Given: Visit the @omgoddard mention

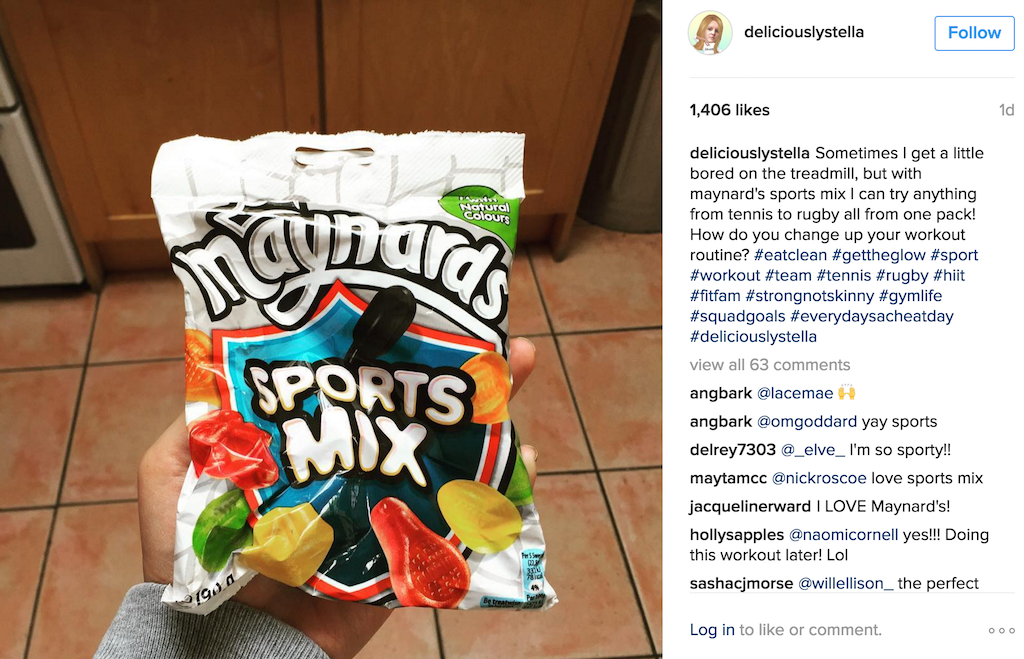Looking at the screenshot, I should 807,421.
